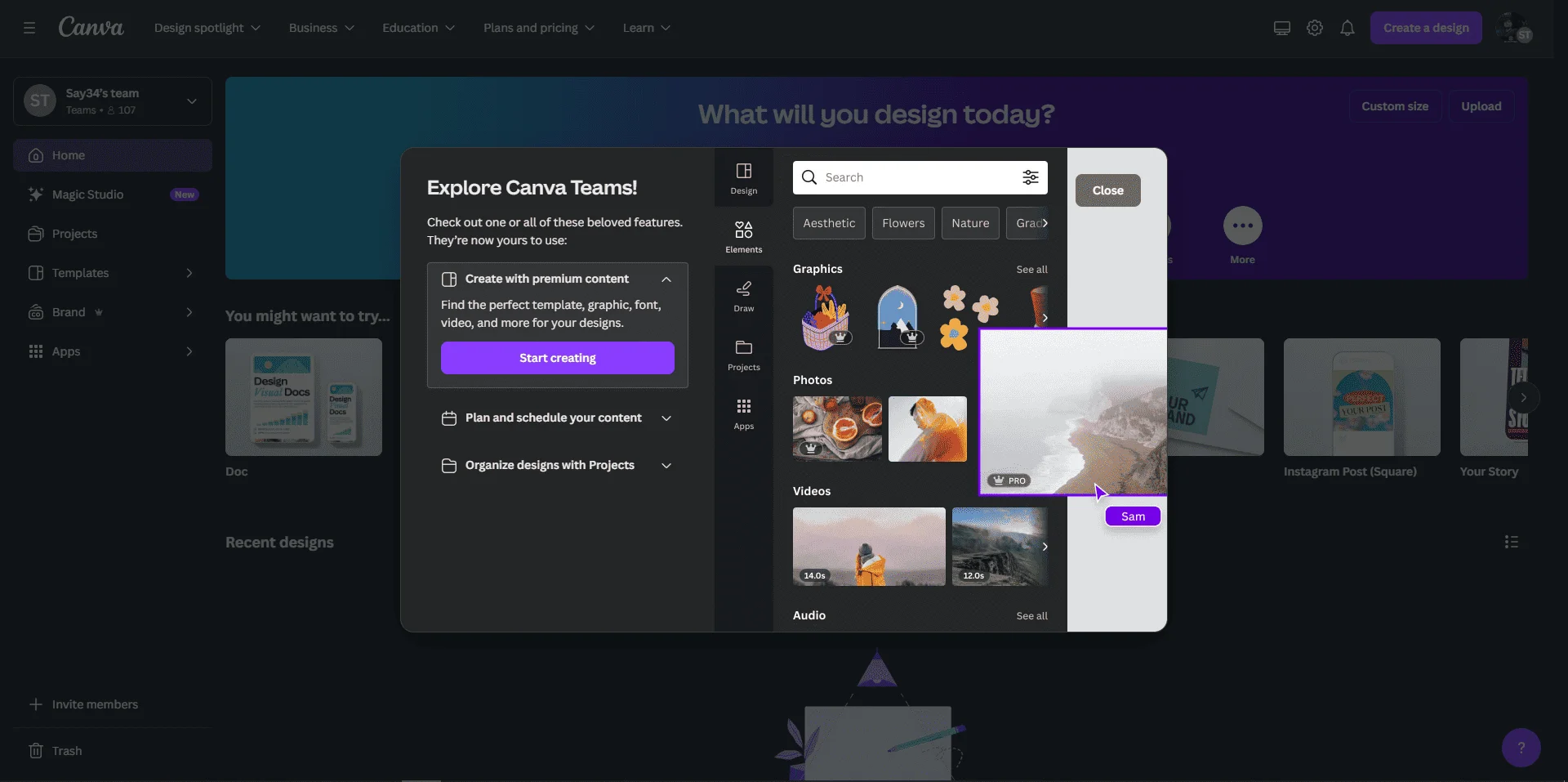1568x782 pixels.
Task: Select the grapefruit photo thumbnail
Action: pyautogui.click(x=837, y=429)
